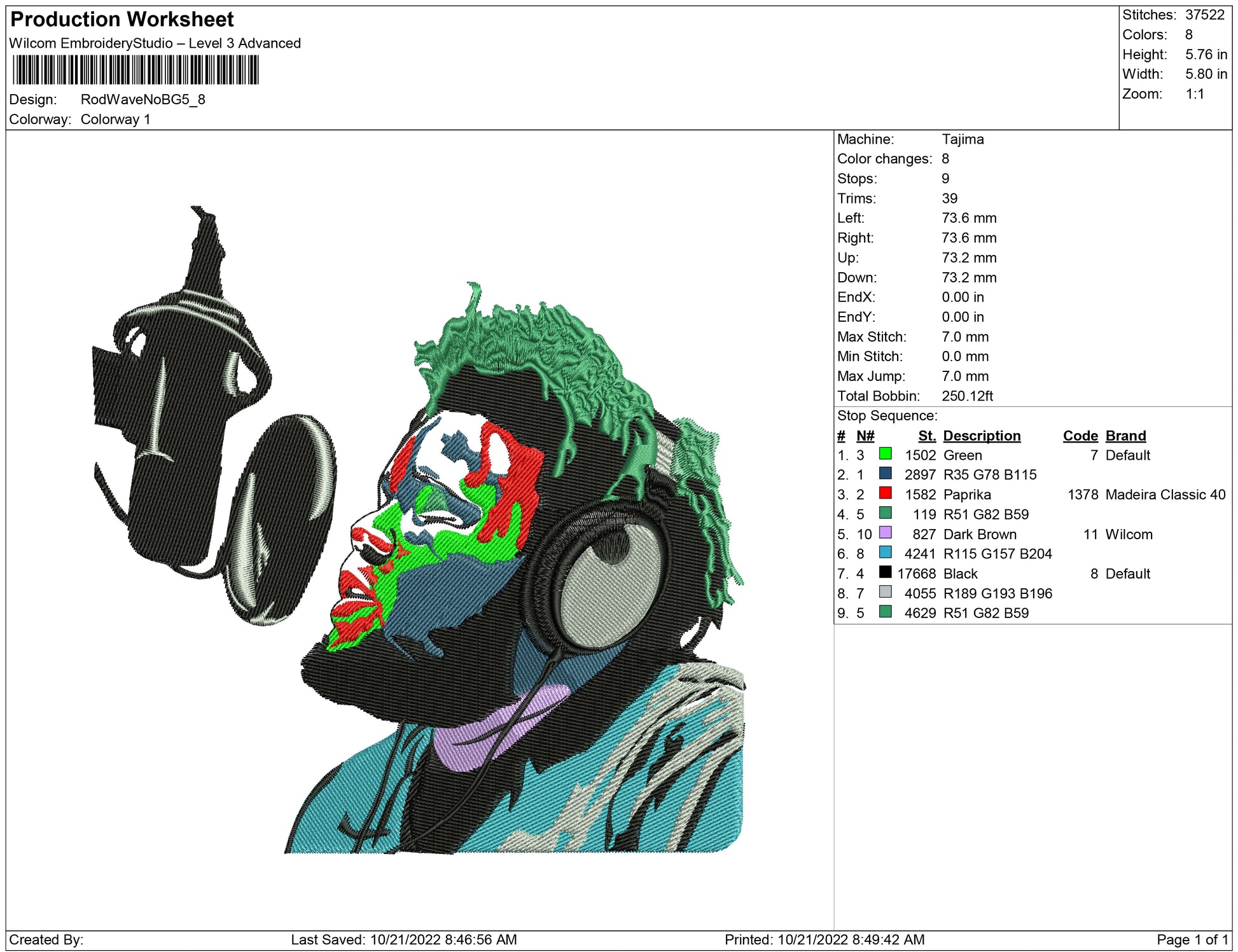This screenshot has height=952, width=1238.
Task: Click the Madeira Classic 40 brand text
Action: 1165,495
